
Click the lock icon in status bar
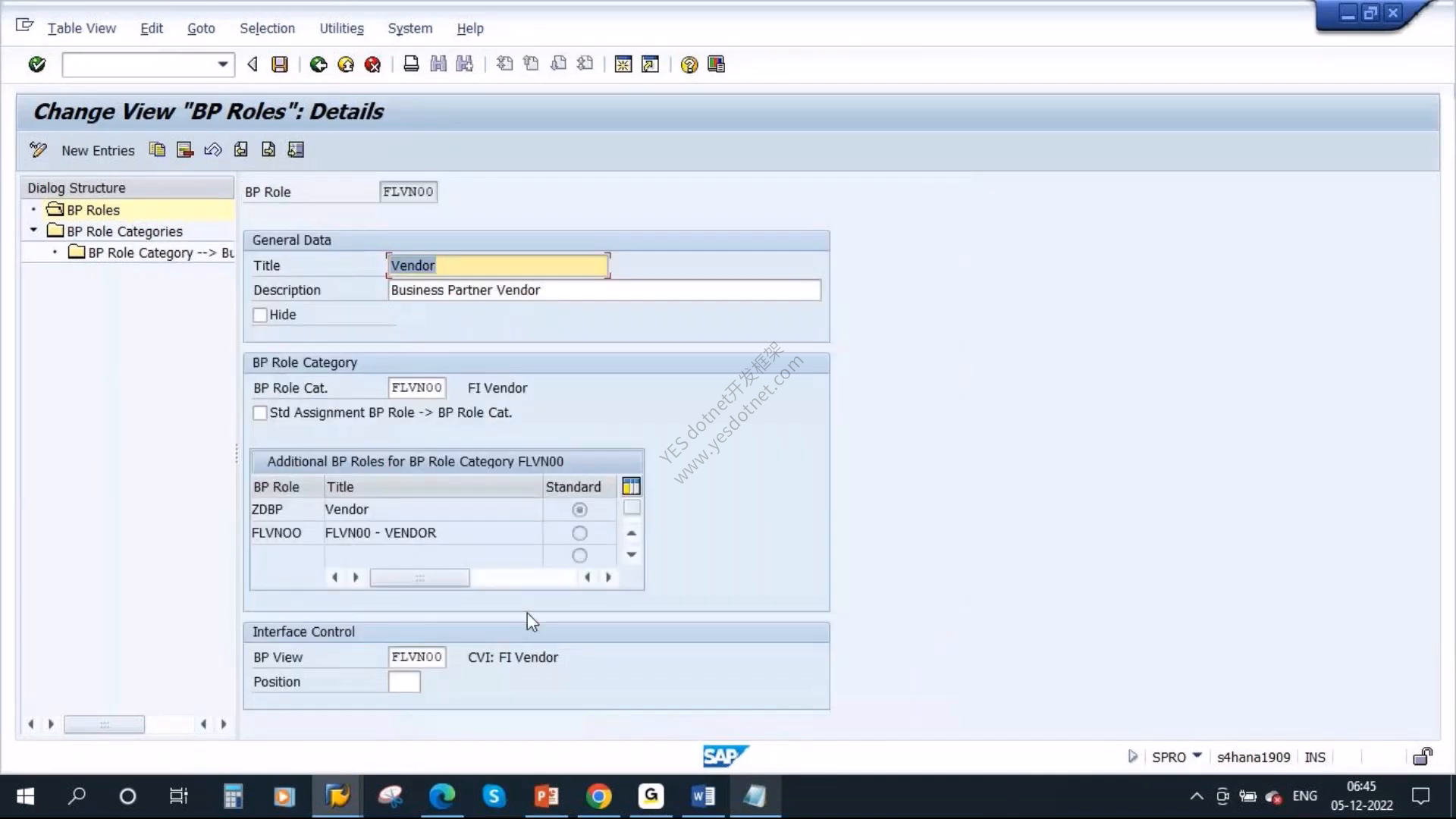1423,756
